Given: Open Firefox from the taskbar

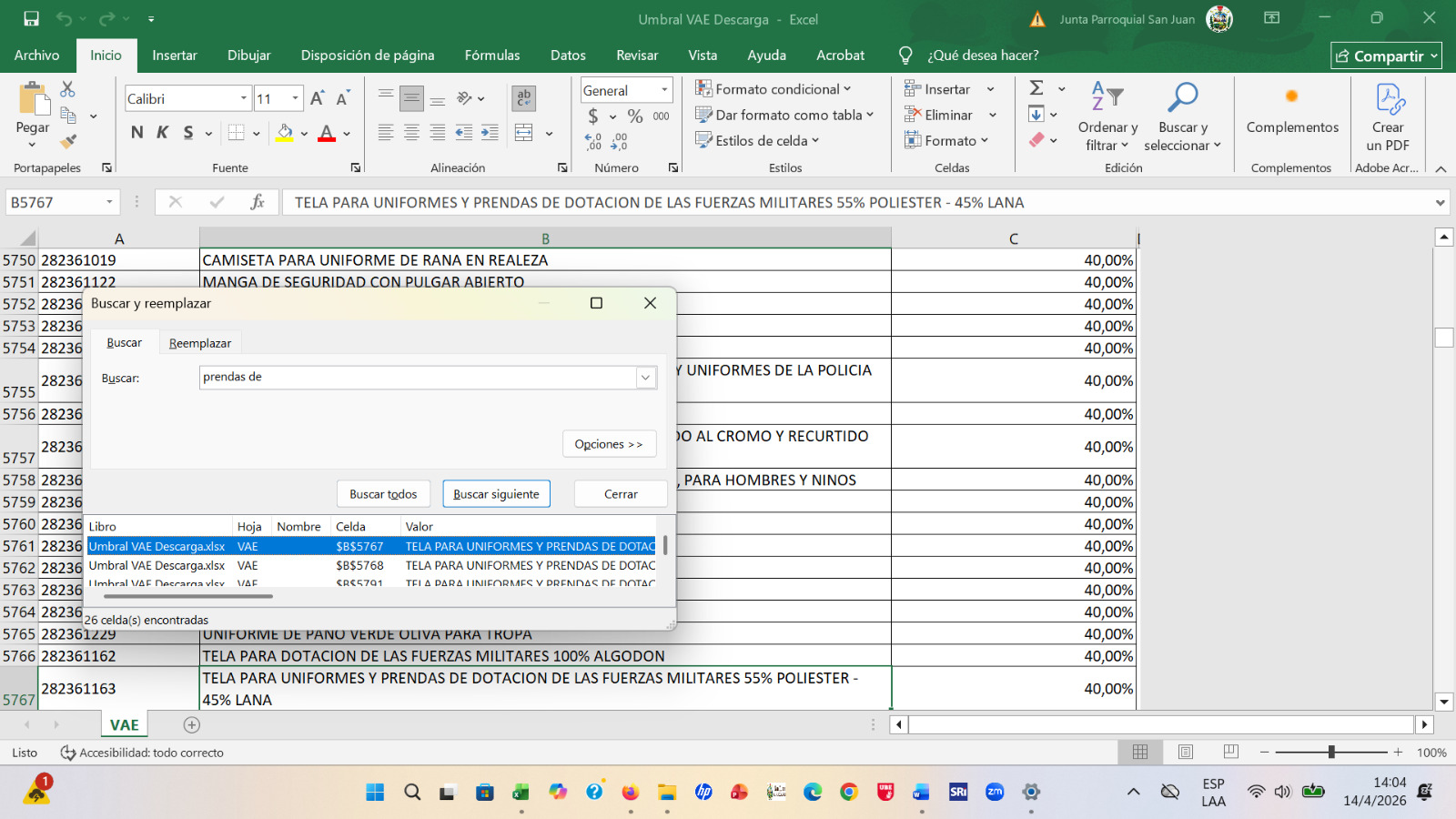Looking at the screenshot, I should click(631, 792).
